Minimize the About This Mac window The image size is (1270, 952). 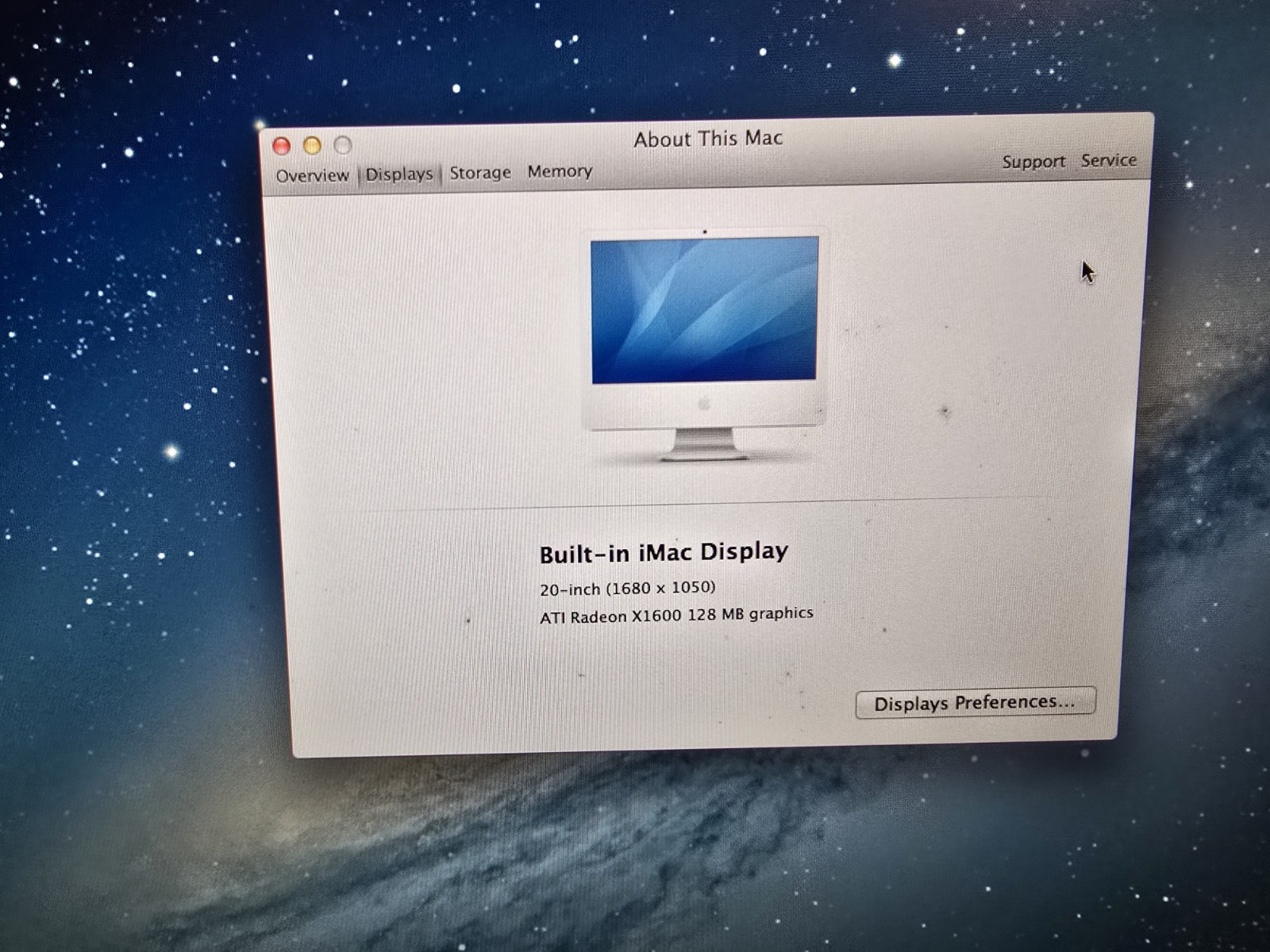point(313,145)
